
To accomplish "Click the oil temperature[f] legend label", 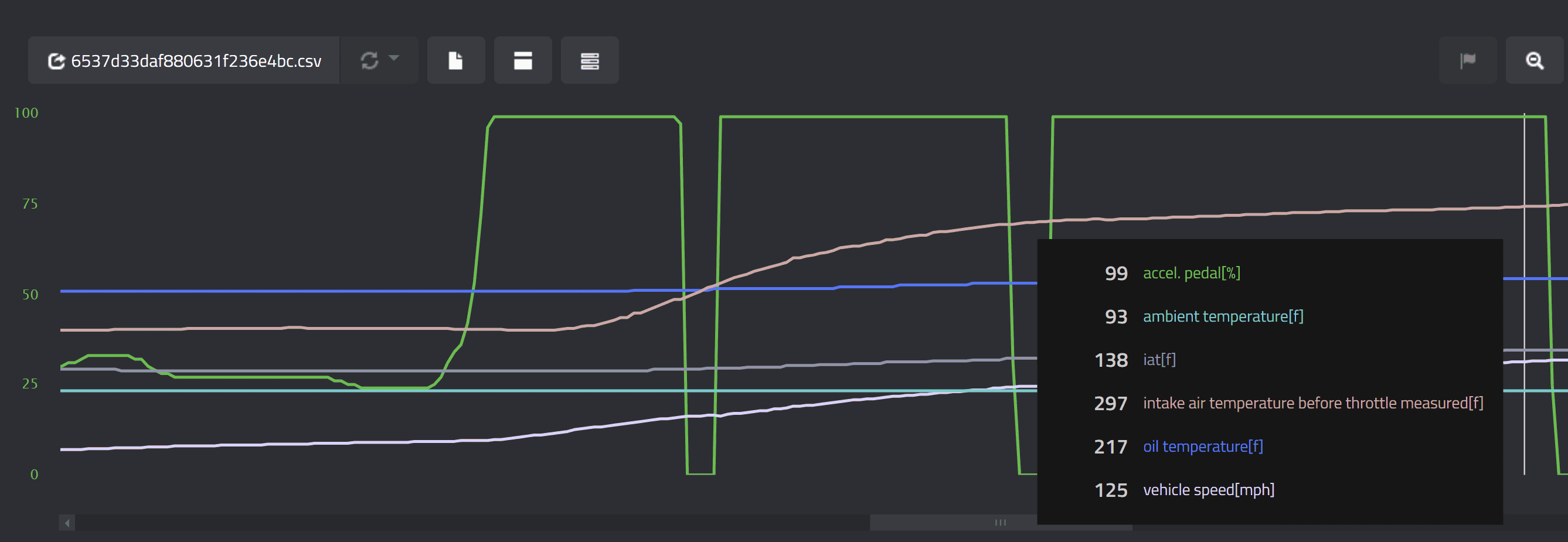I will coord(1203,446).
